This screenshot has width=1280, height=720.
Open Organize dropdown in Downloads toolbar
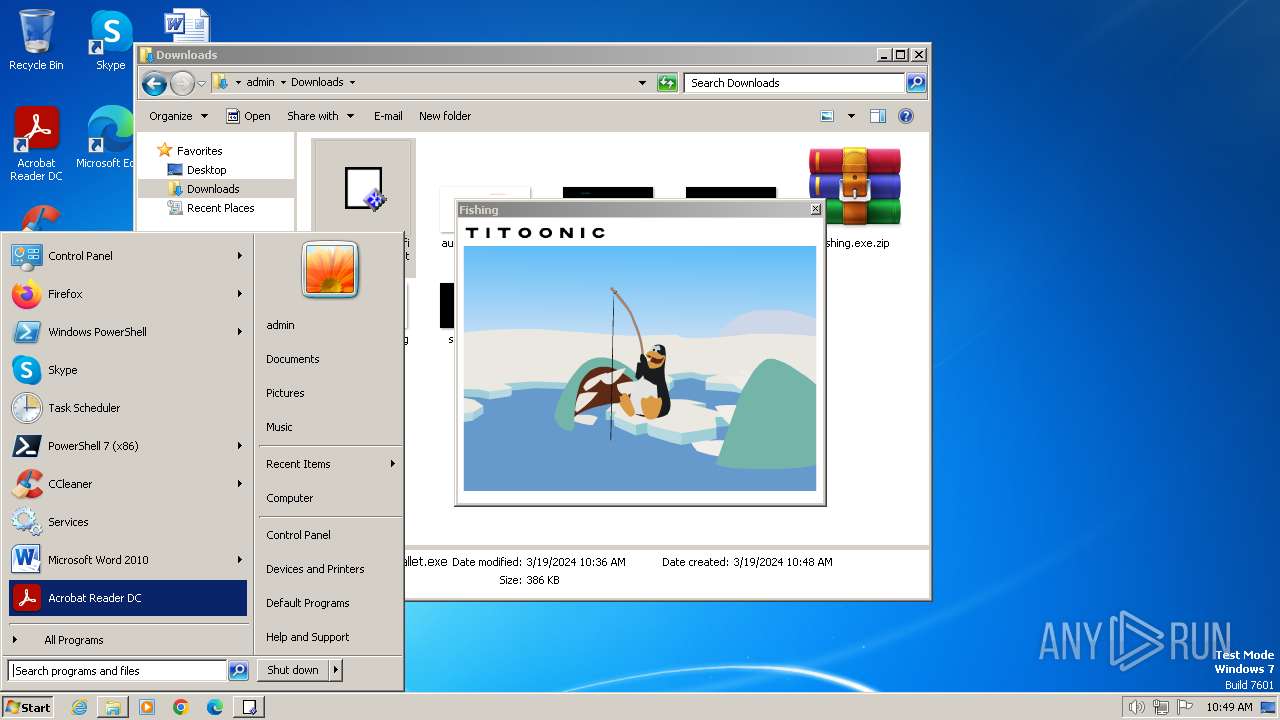click(178, 116)
